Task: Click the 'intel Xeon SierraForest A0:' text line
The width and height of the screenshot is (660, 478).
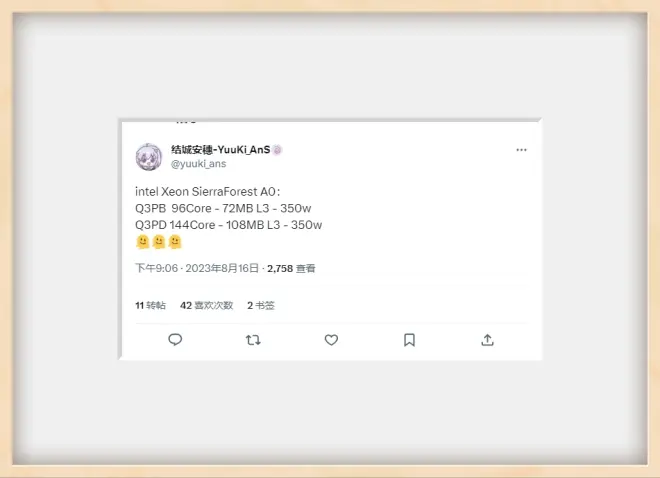Action: click(x=208, y=192)
